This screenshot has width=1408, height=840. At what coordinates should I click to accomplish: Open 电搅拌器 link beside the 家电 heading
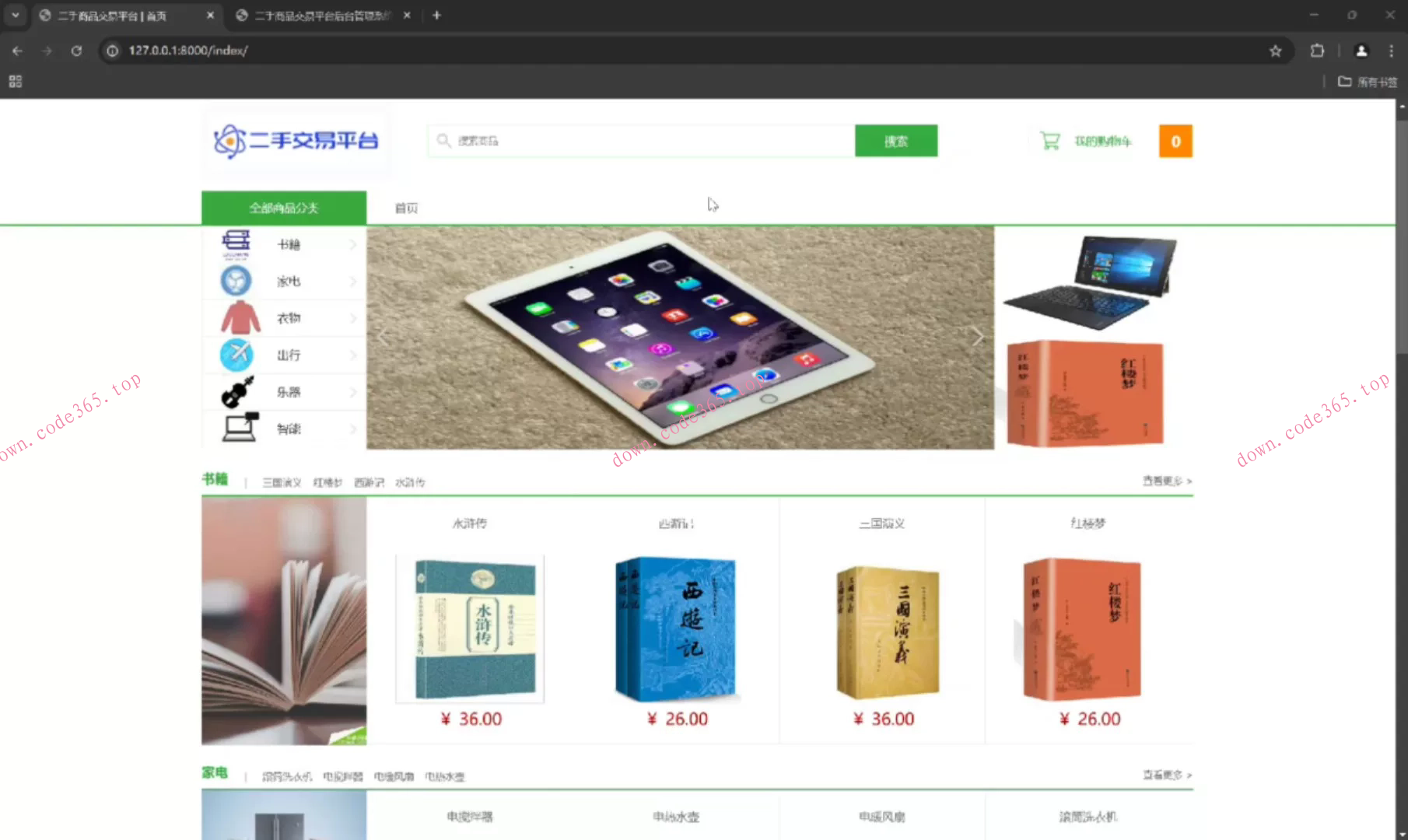343,776
